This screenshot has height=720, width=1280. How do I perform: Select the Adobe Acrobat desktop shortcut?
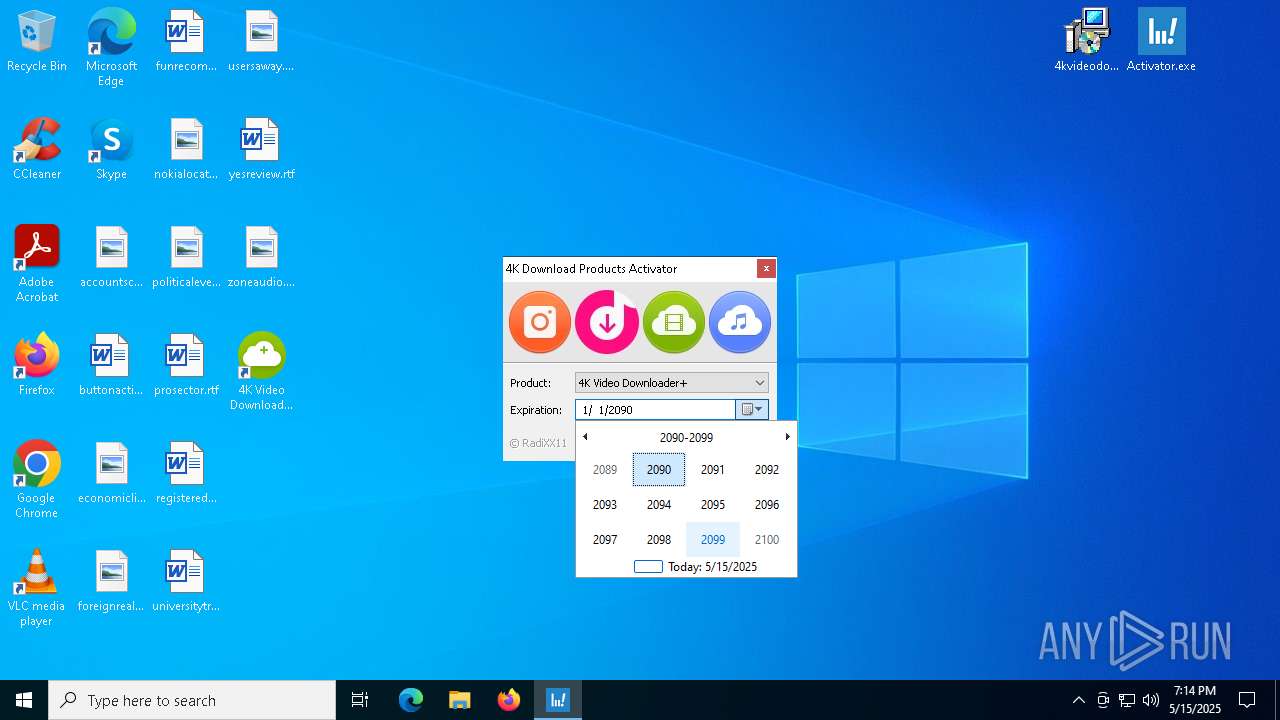[37, 264]
